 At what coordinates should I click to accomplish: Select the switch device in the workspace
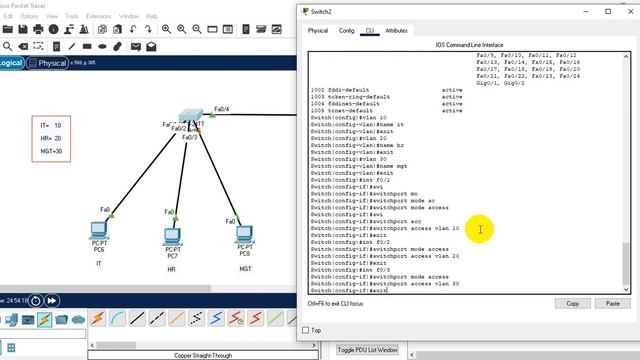[191, 115]
